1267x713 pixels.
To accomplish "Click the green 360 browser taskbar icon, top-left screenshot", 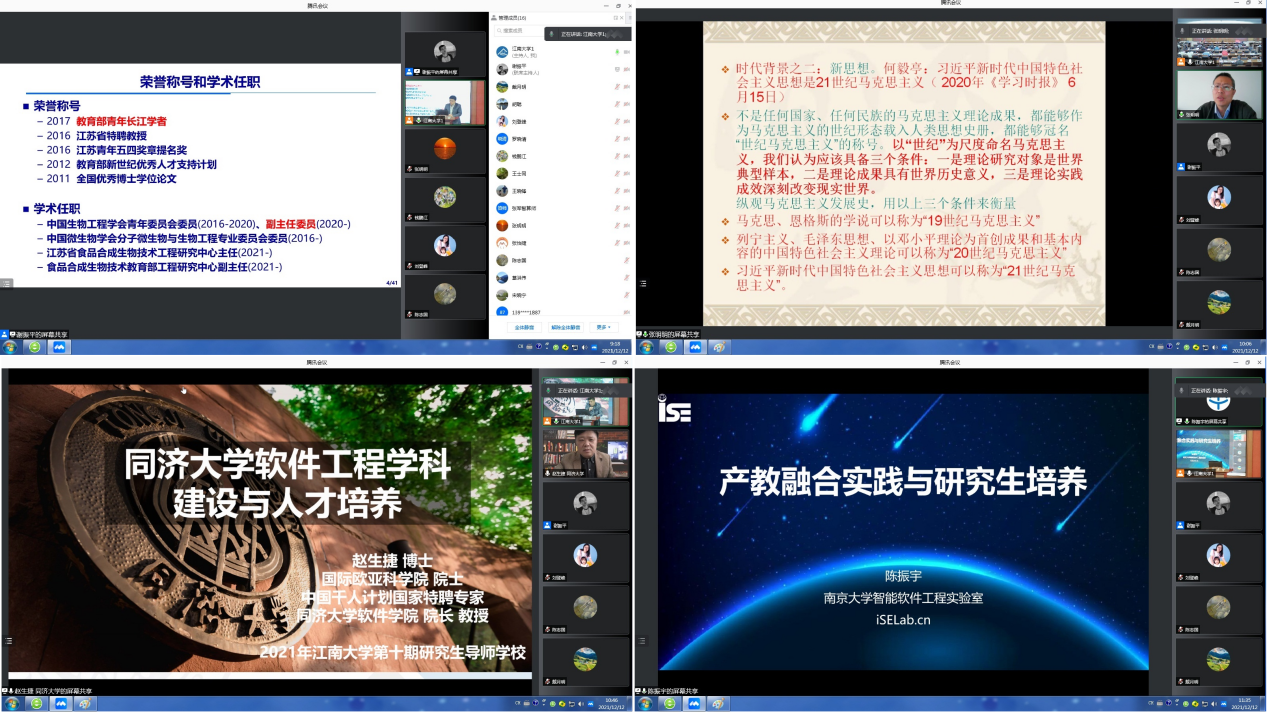I will click(35, 347).
